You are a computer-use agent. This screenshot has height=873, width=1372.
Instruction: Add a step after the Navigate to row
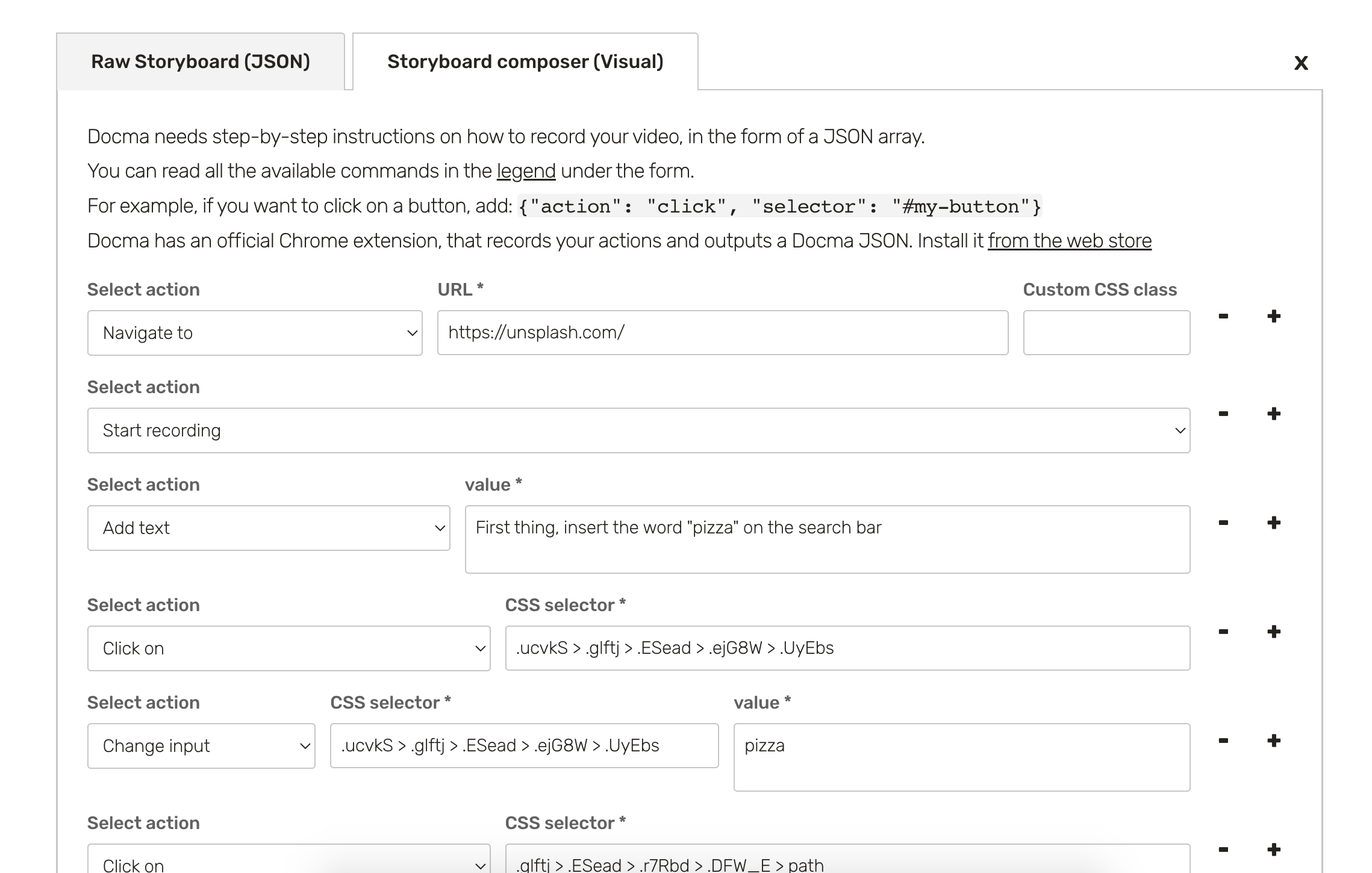pos(1273,316)
